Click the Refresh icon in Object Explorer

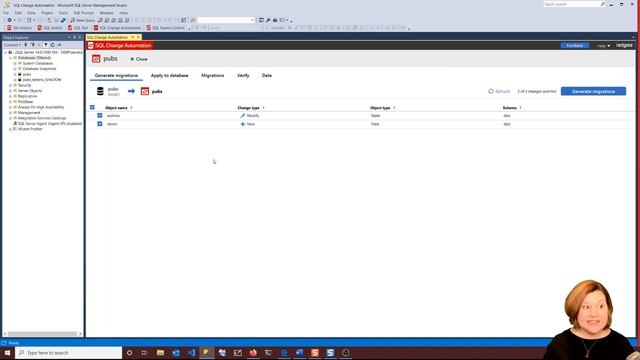(x=53, y=45)
